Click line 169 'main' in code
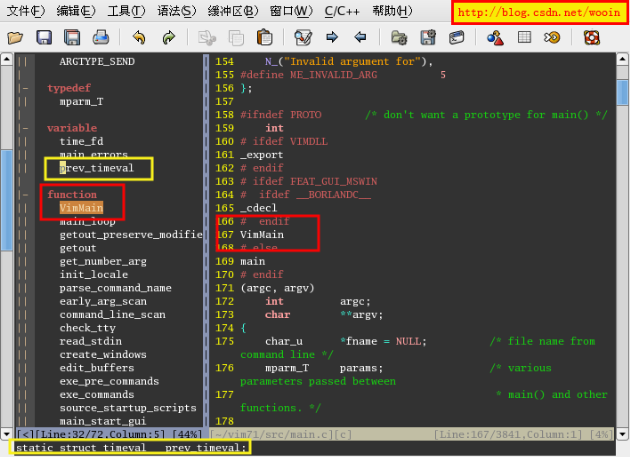 (x=252, y=262)
